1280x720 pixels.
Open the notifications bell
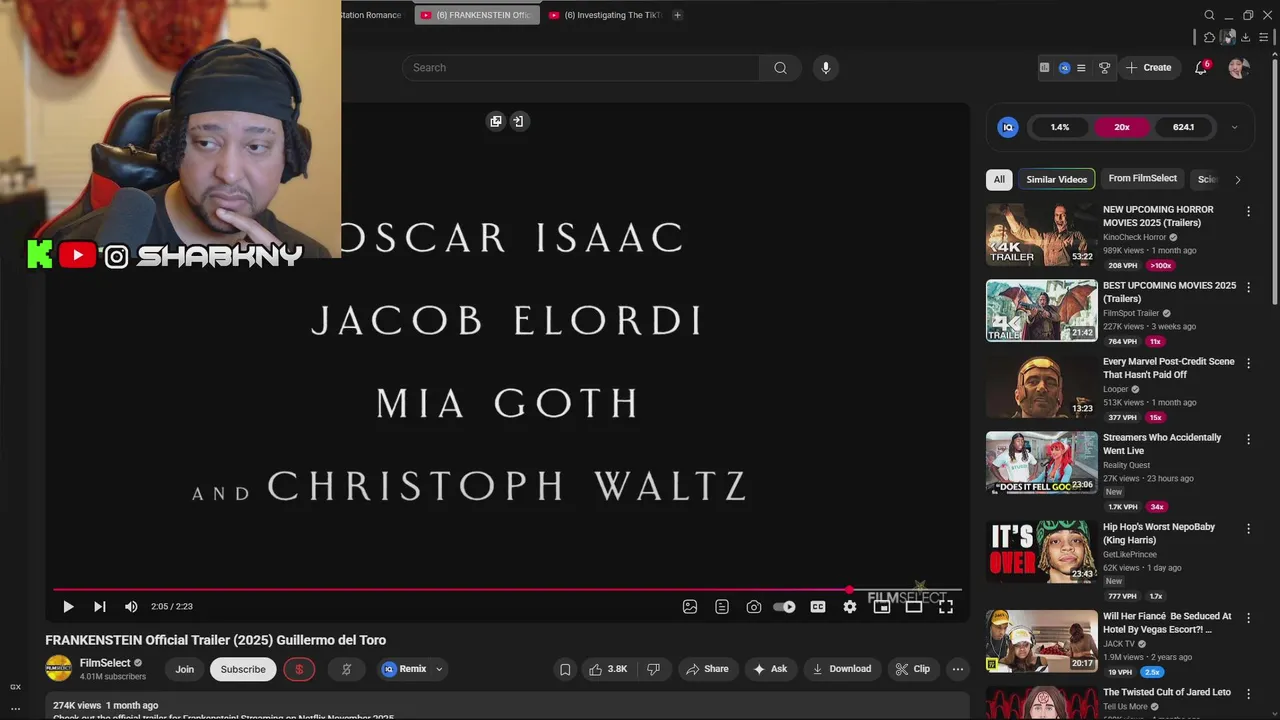tap(1201, 68)
